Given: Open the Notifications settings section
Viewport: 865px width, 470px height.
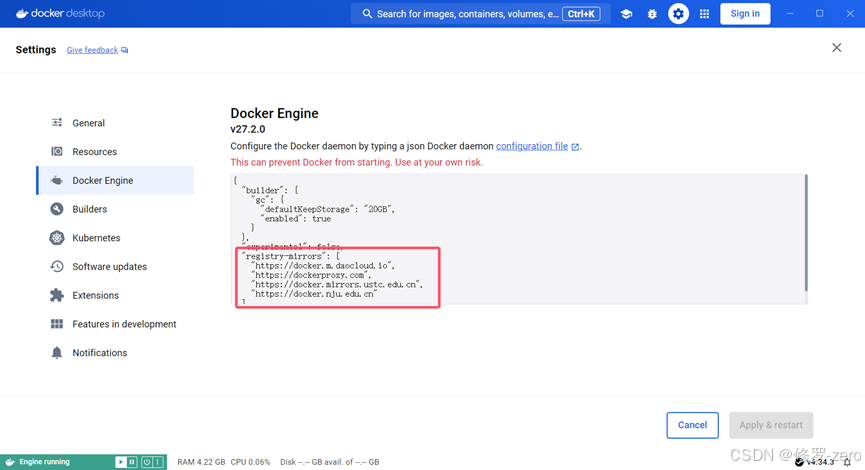Looking at the screenshot, I should (x=115, y=352).
